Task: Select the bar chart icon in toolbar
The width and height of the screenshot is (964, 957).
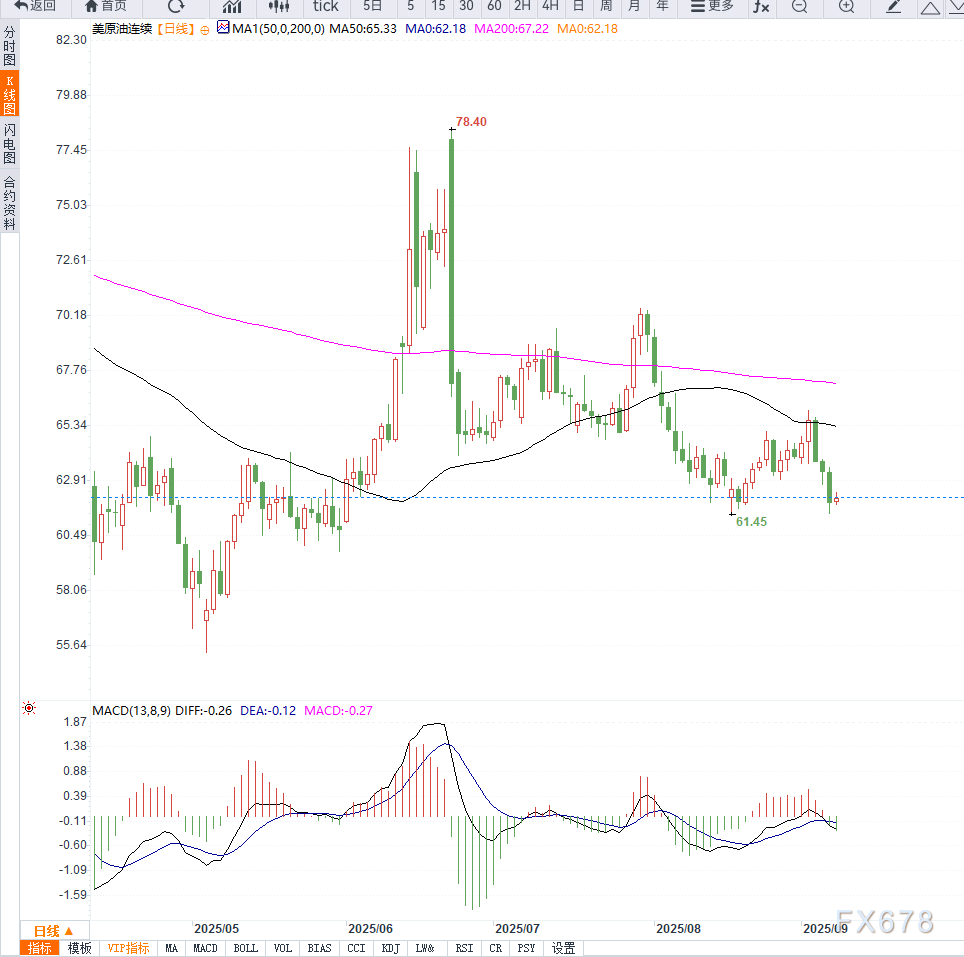Action: (x=231, y=6)
